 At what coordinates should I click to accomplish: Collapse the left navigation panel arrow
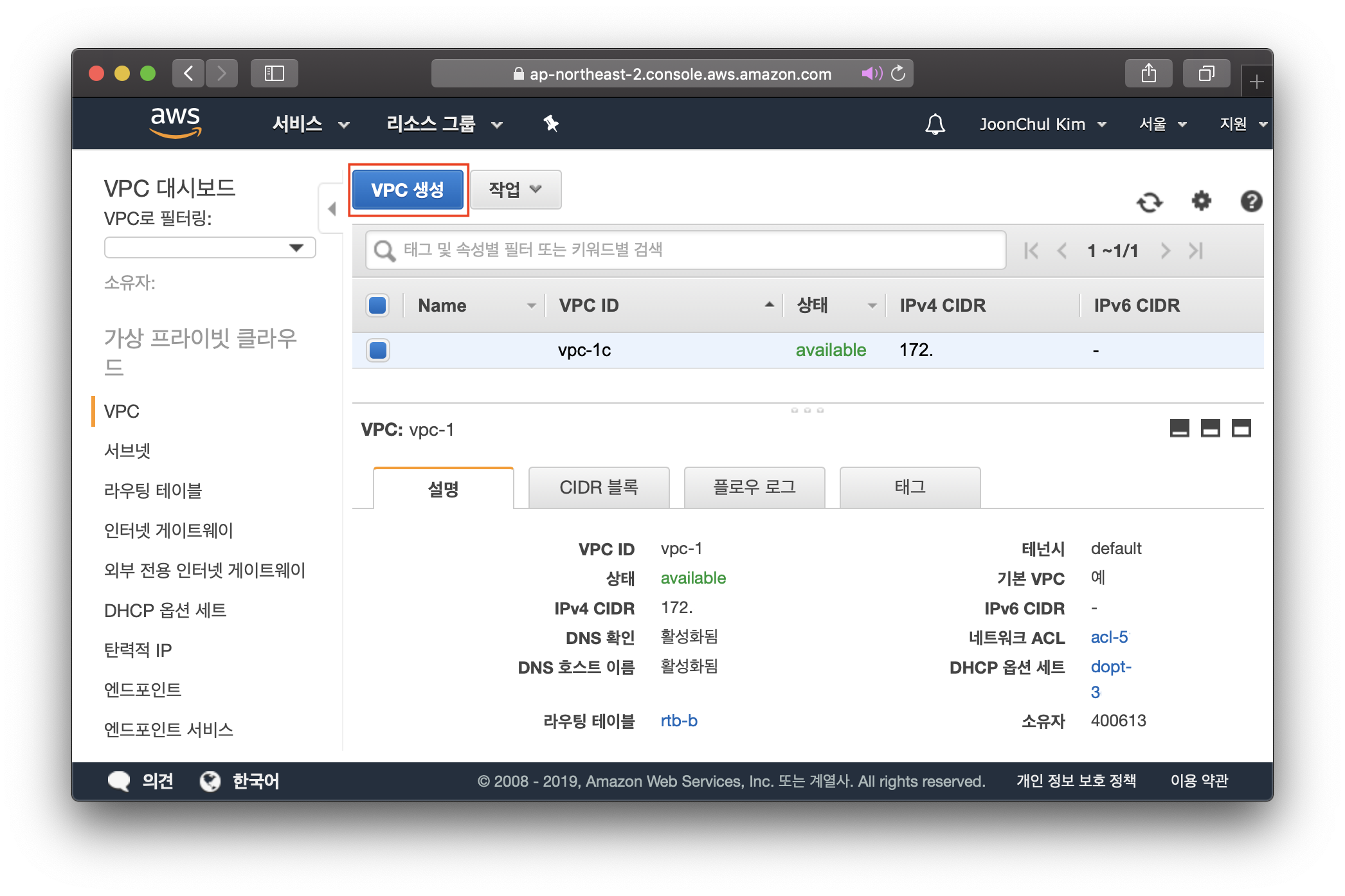point(332,209)
